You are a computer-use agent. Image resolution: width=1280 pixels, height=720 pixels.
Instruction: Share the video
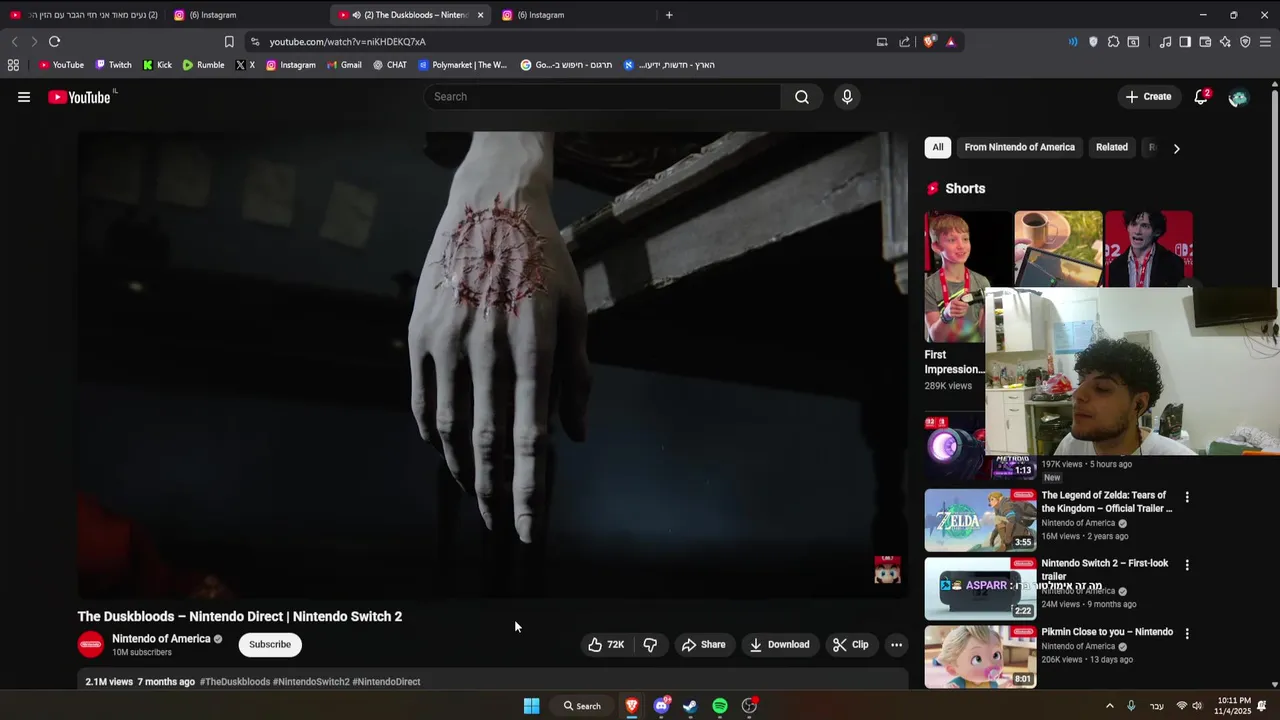[703, 645]
